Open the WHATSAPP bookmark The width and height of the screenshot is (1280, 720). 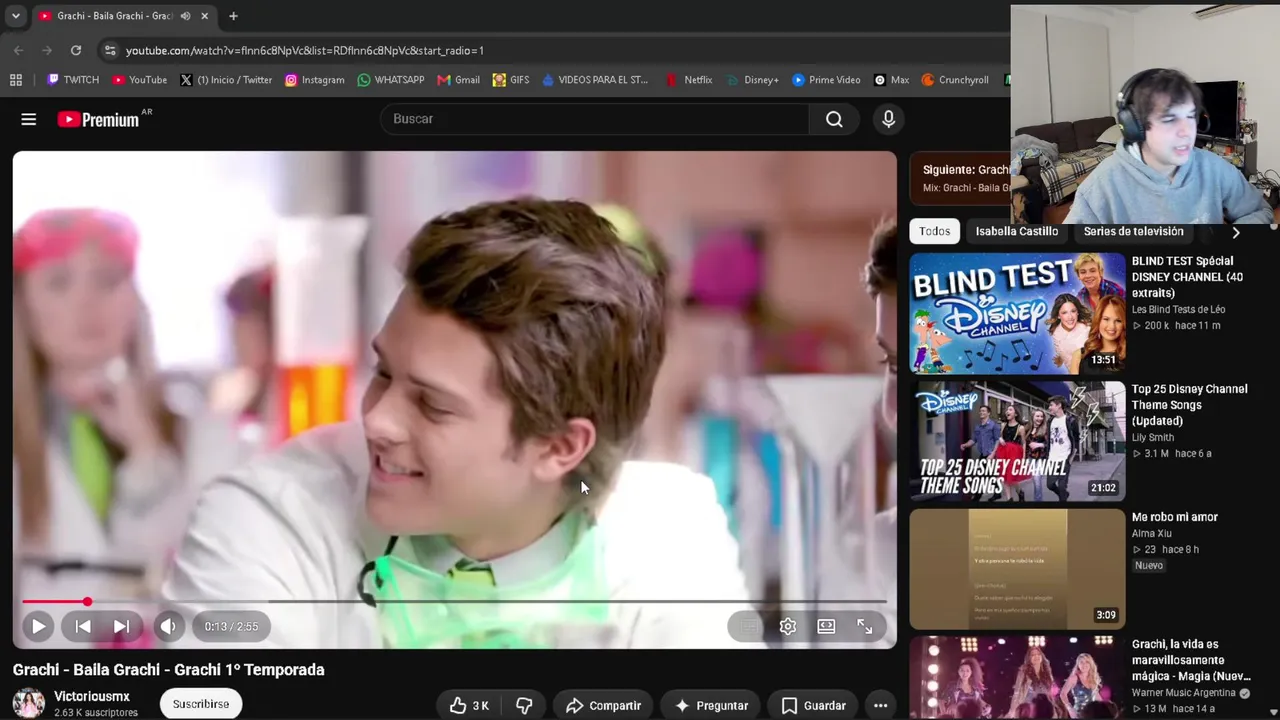click(390, 80)
